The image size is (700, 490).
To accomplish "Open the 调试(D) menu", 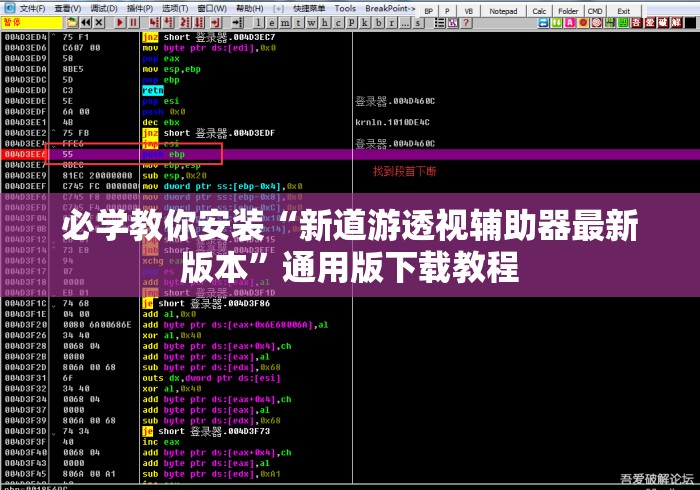I will [104, 8].
